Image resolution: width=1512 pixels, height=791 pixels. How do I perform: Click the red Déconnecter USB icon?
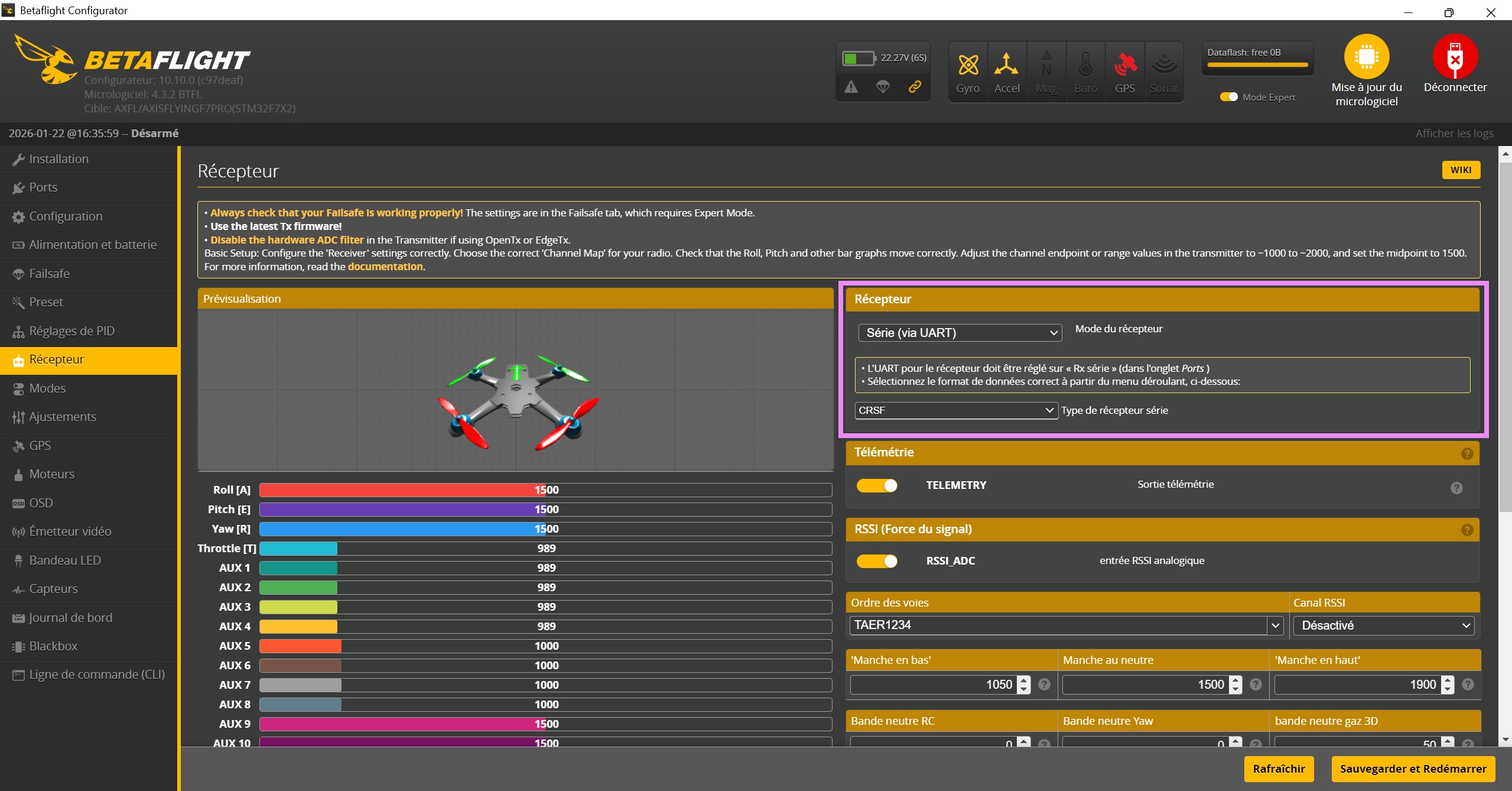(x=1455, y=57)
